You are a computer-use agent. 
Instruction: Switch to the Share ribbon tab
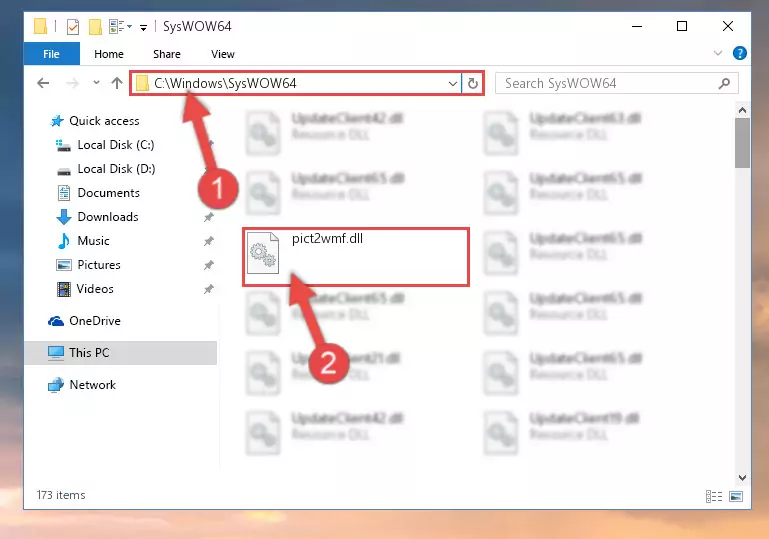[167, 54]
